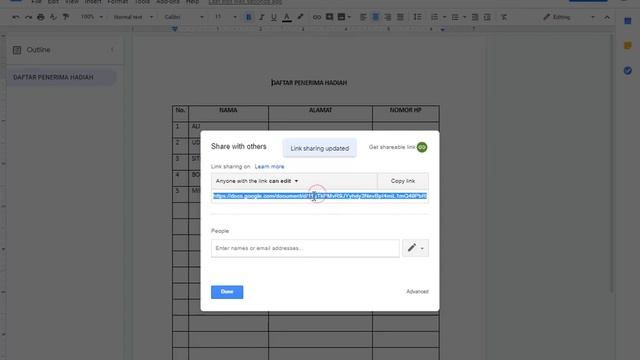Open the Learn more link
The height and width of the screenshot is (360, 640).
[x=269, y=167]
